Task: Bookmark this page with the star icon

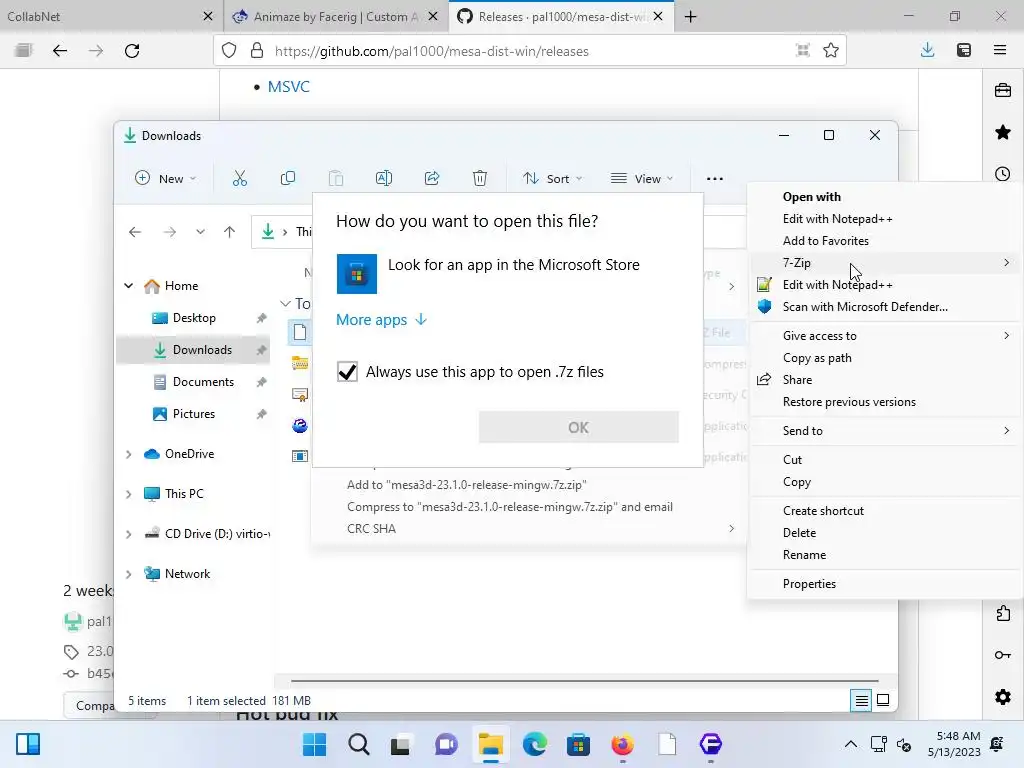Action: (831, 50)
